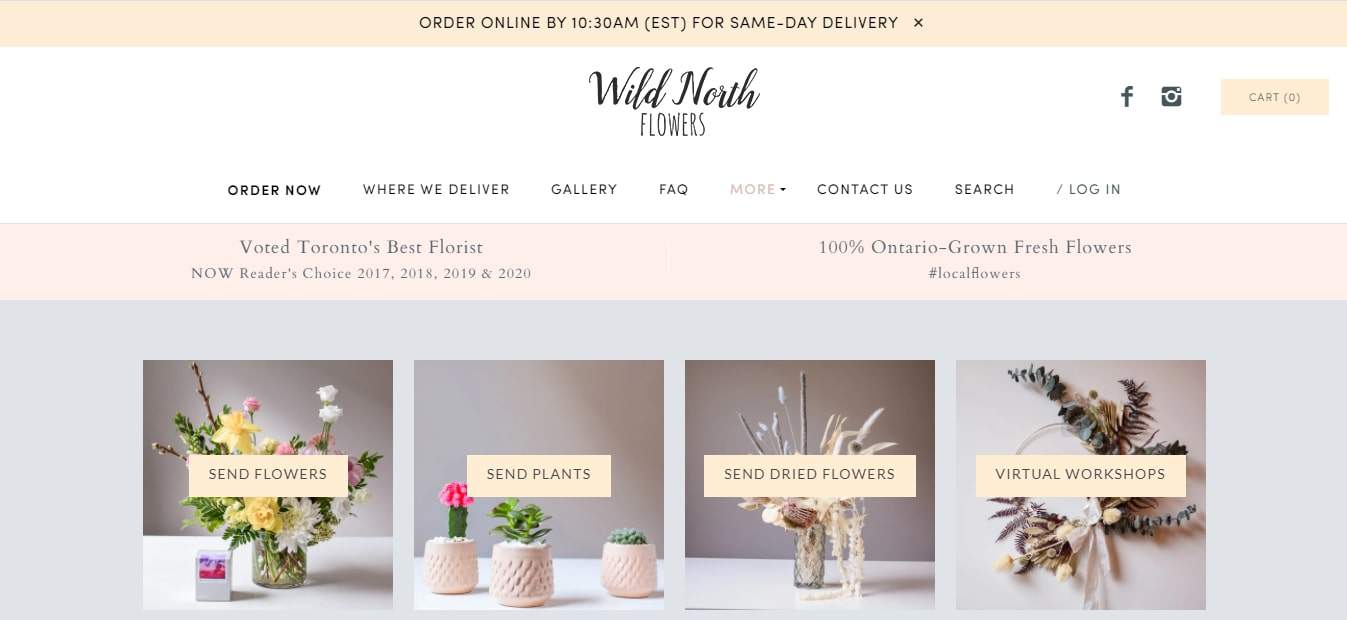Open the CART (0) button

1275,97
